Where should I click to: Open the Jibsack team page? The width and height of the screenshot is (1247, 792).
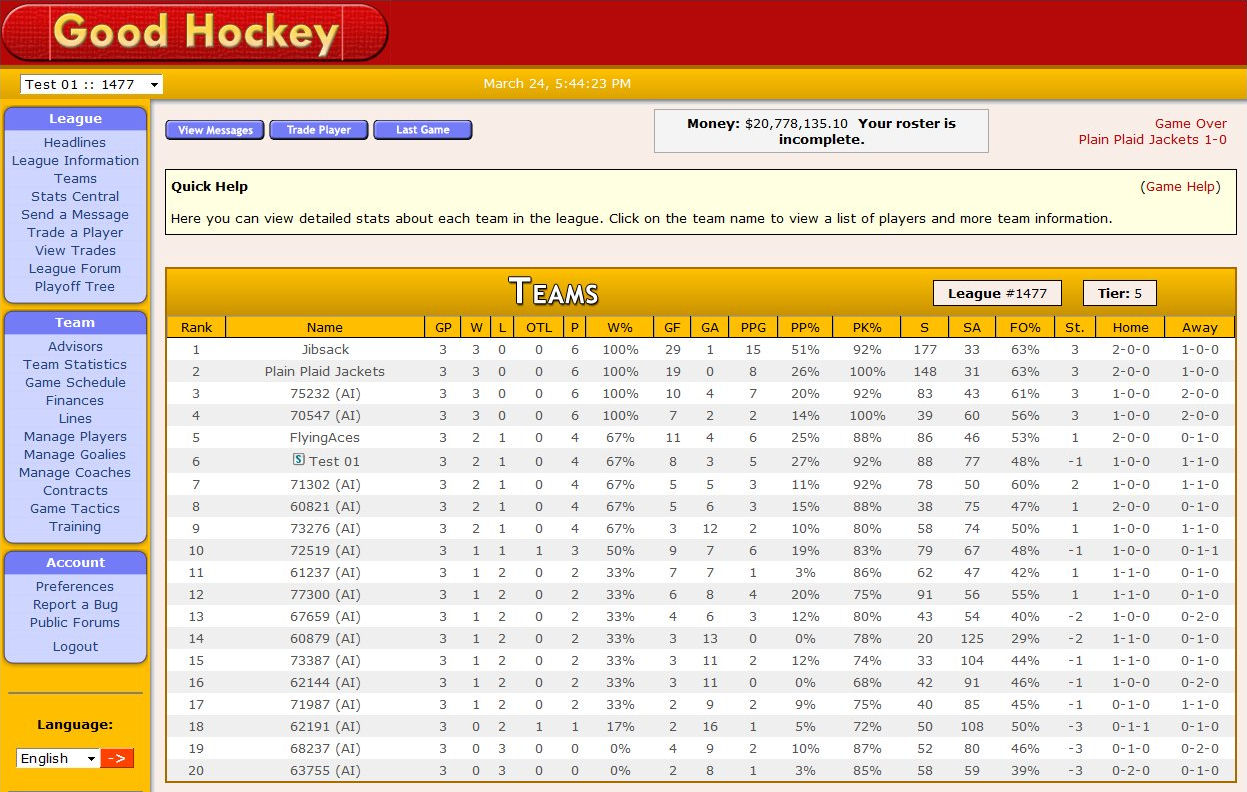[325, 350]
